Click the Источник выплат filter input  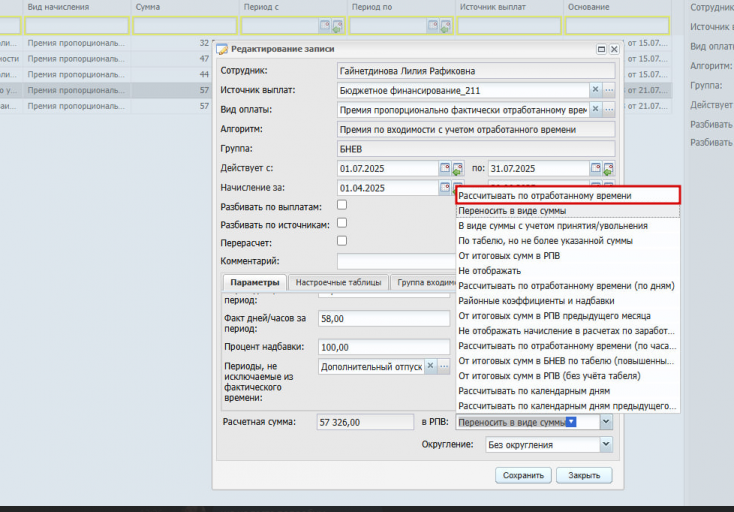[509, 26]
